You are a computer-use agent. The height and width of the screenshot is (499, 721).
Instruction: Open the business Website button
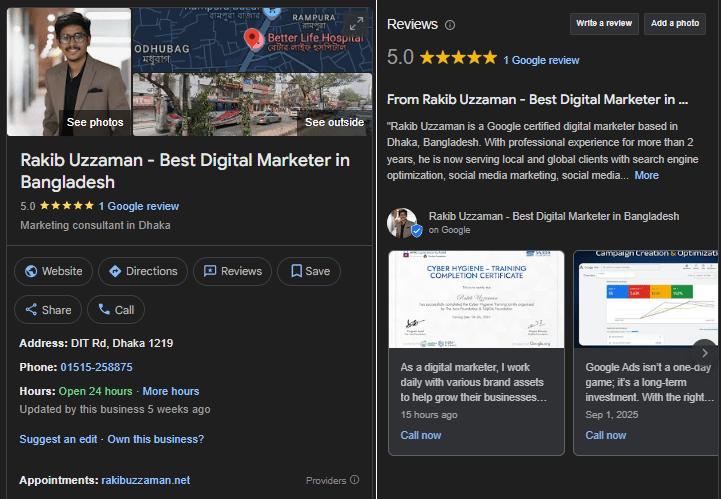[53, 271]
